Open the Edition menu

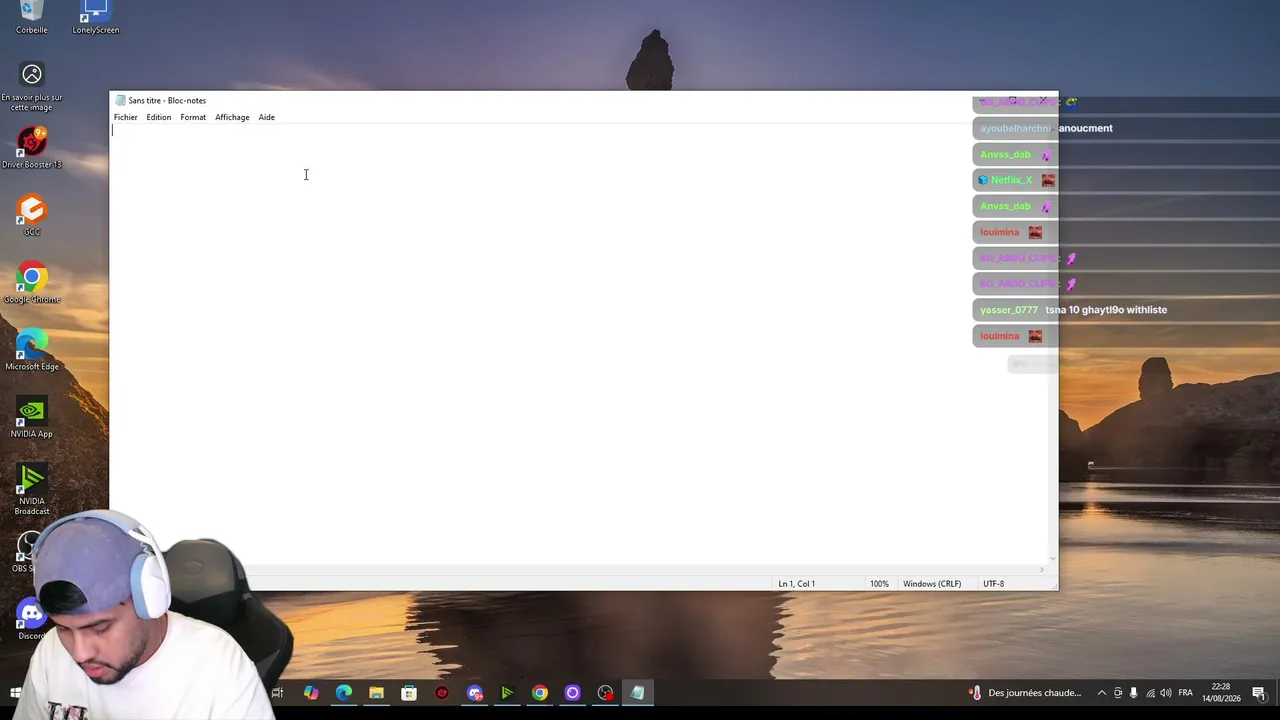click(x=158, y=117)
